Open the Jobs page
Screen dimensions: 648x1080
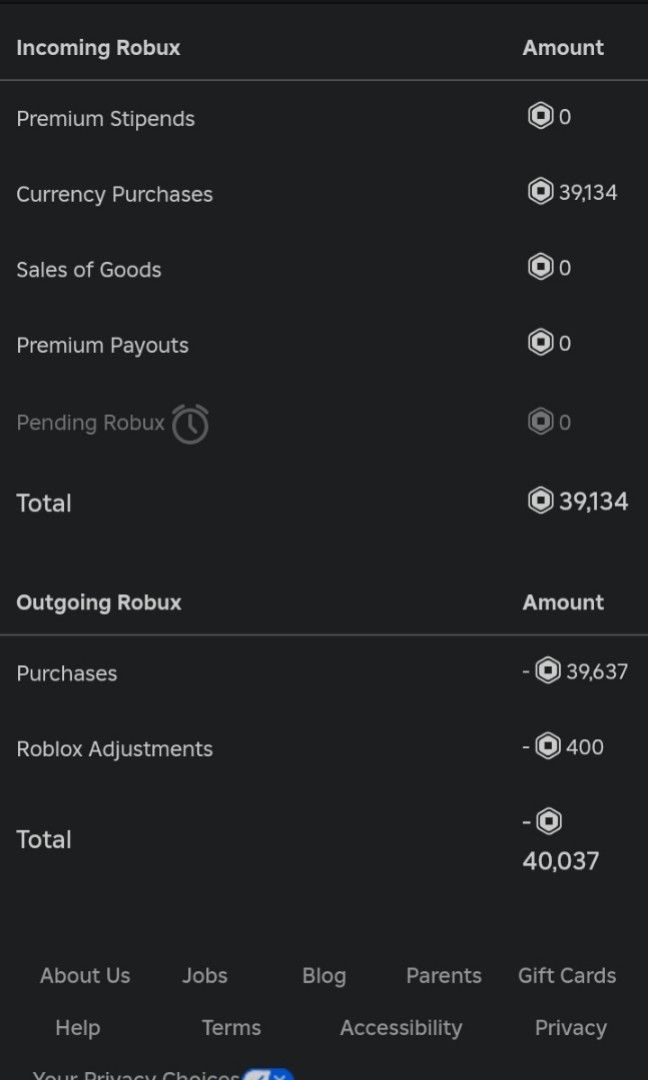(x=205, y=976)
